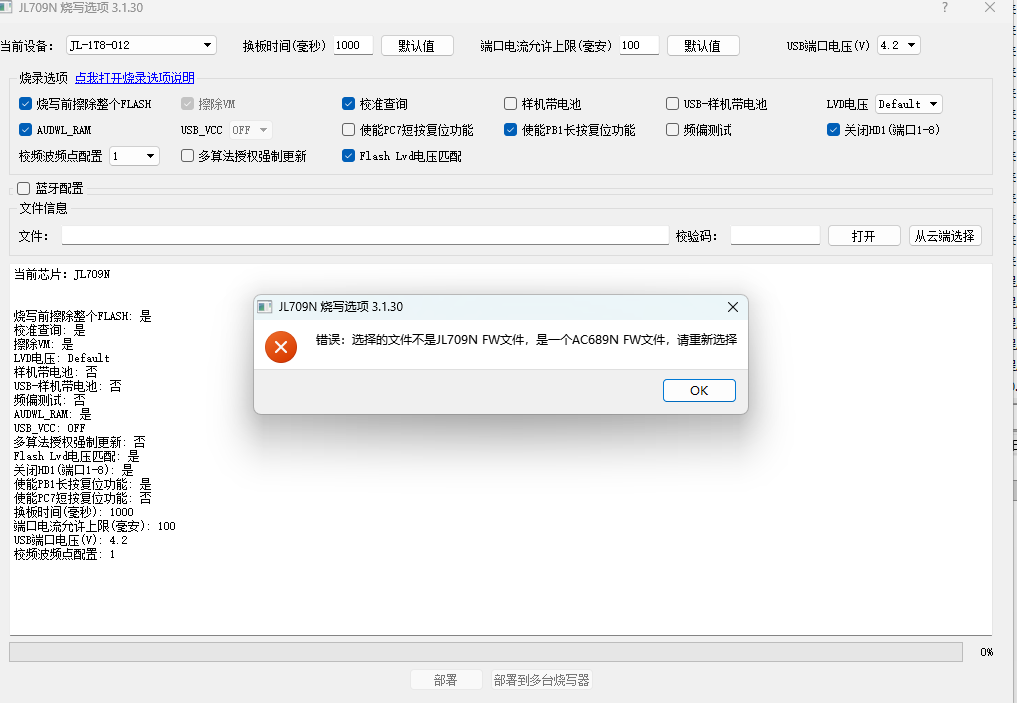1017x703 pixels.
Task: Open the 当前设备 JL-1T8-012 dropdown
Action: click(x=141, y=45)
